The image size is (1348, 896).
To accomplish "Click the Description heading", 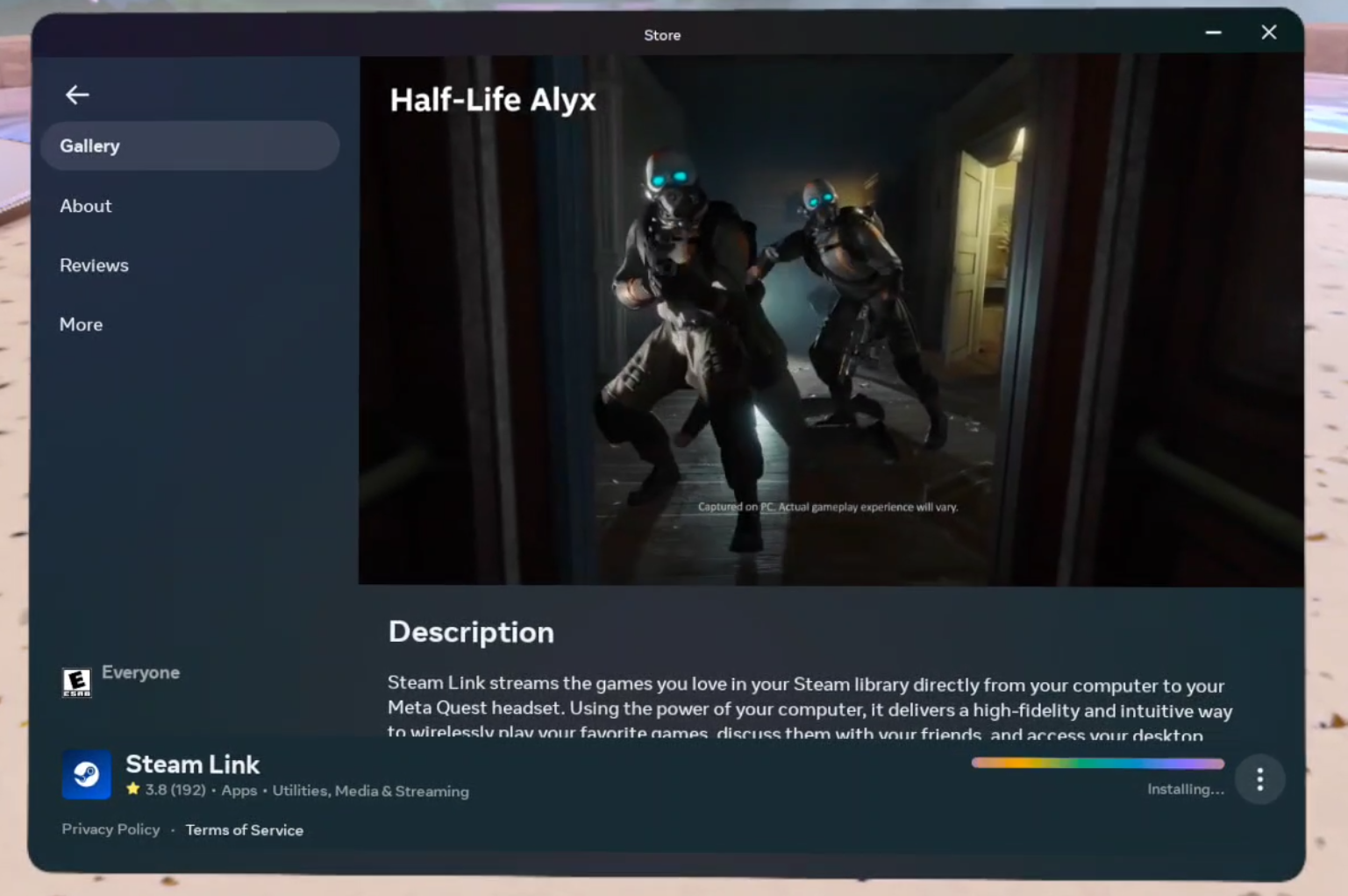I will [x=471, y=632].
